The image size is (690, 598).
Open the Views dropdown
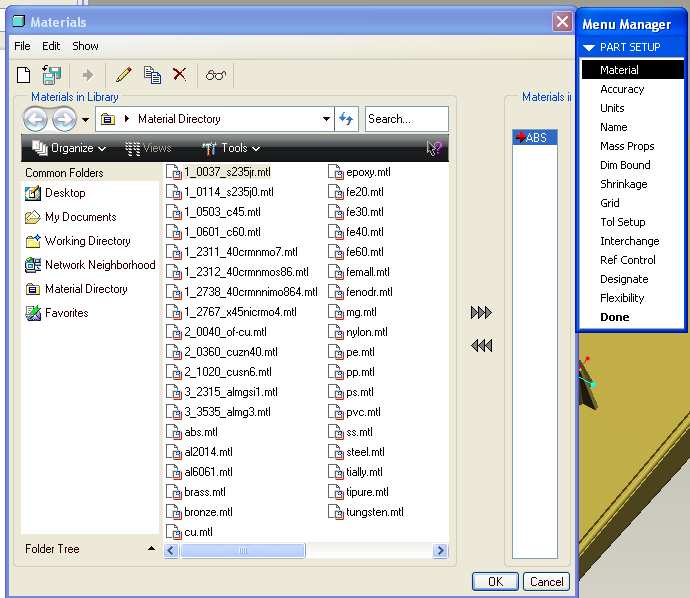148,148
